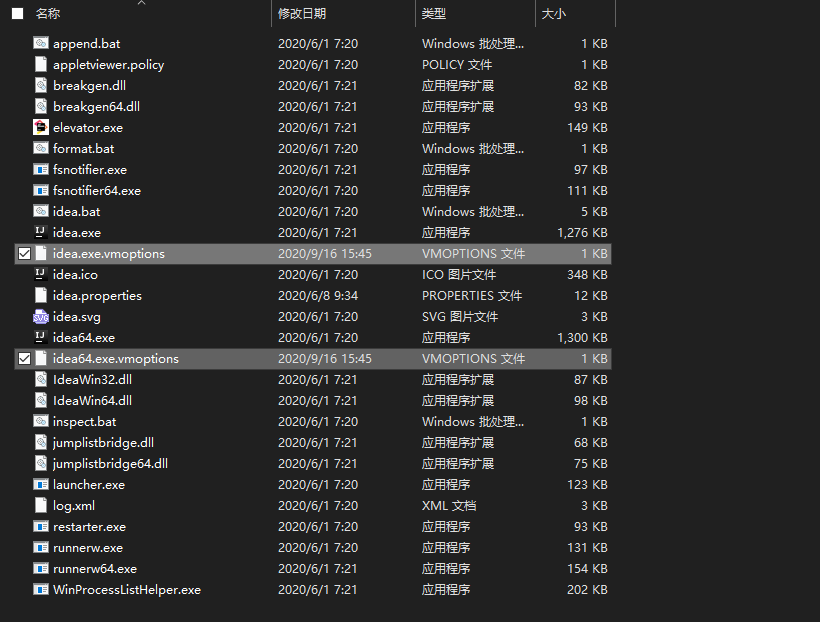Click the jumplistbridge.dll file icon

[41, 443]
